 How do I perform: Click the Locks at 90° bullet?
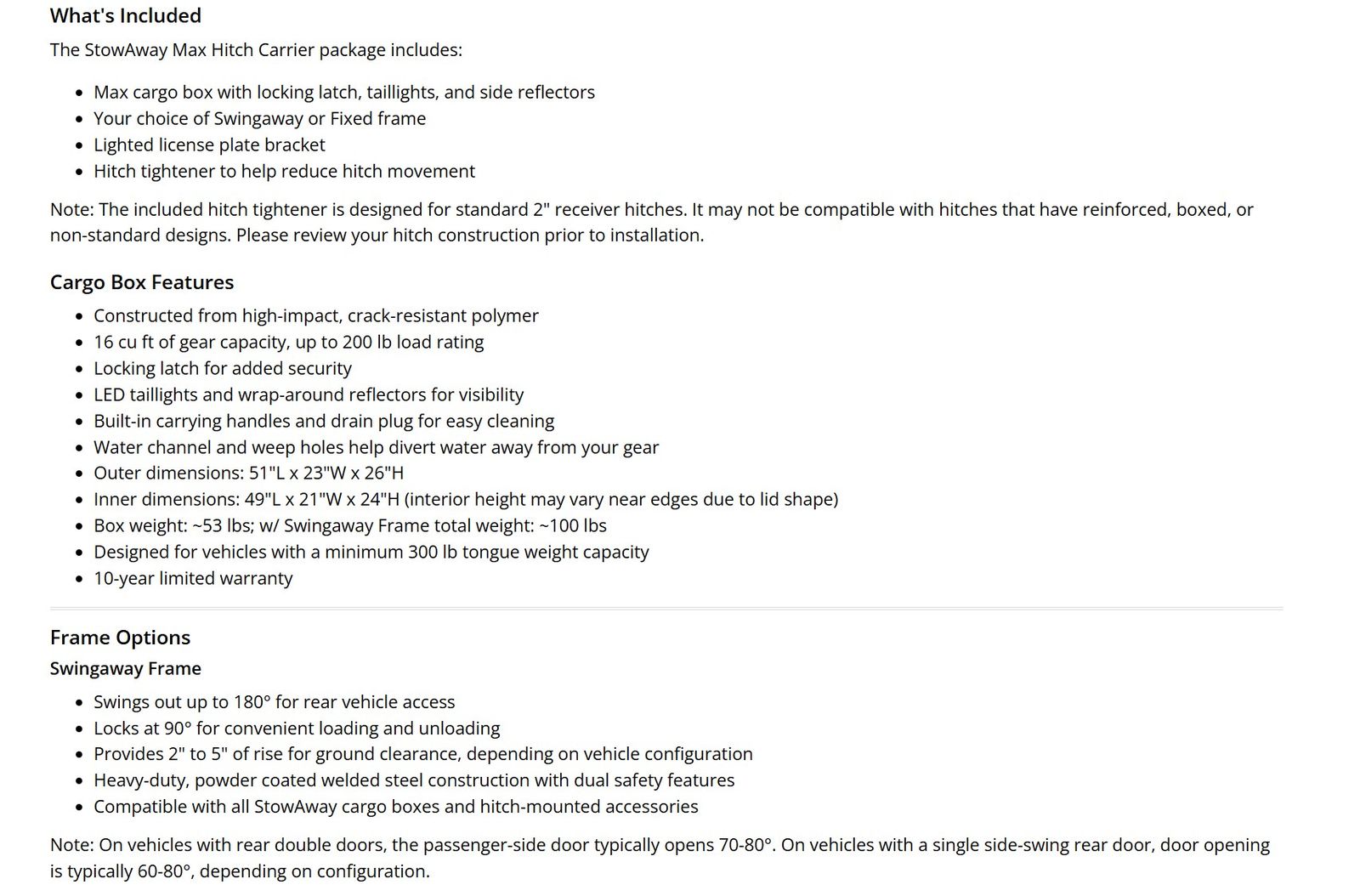coord(297,729)
